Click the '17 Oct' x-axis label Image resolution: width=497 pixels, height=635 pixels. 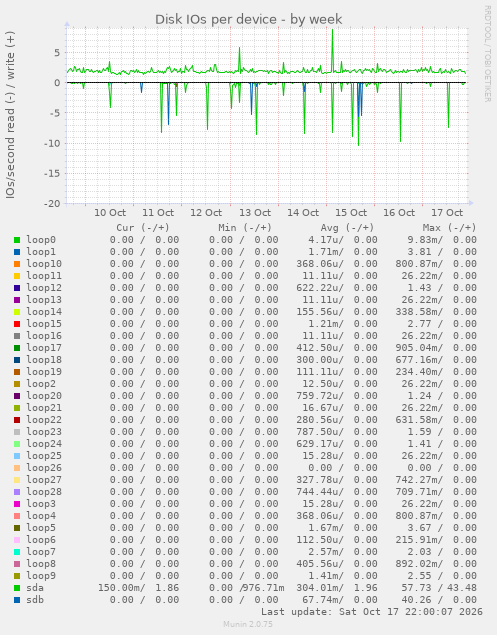tap(447, 213)
